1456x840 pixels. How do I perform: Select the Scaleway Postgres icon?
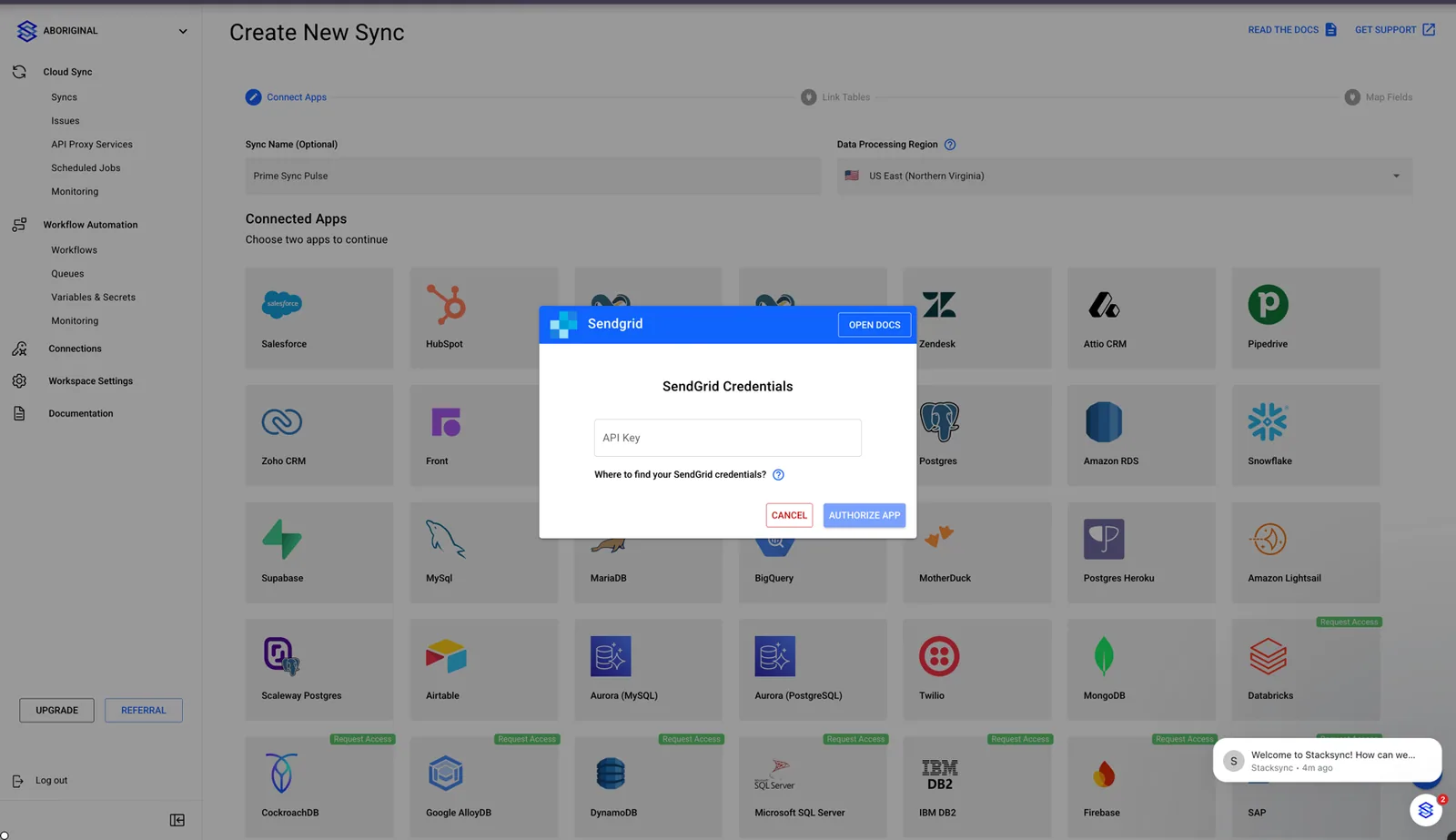pos(282,656)
